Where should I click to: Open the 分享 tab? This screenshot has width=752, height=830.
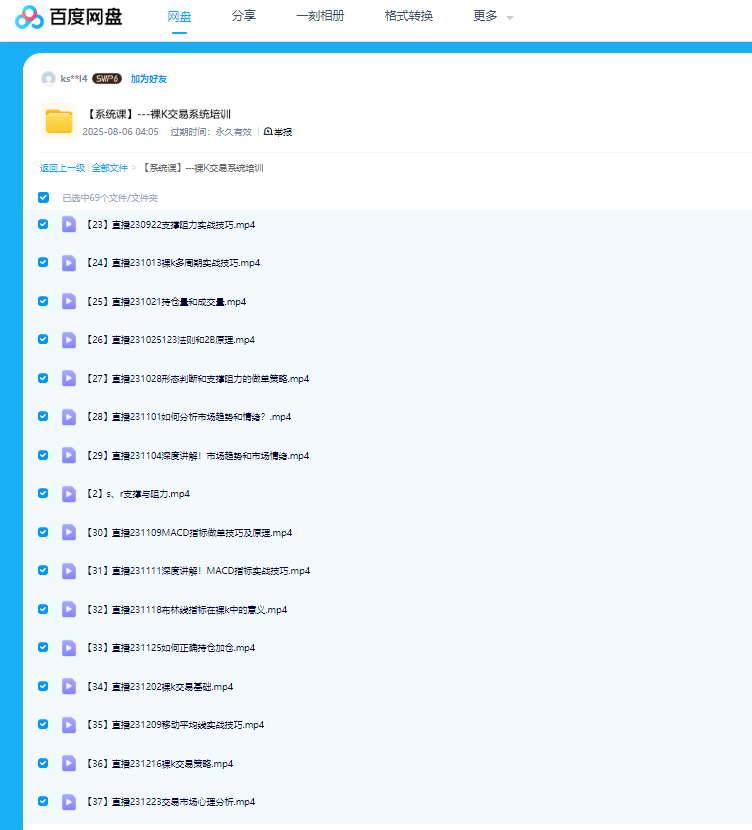coord(243,16)
